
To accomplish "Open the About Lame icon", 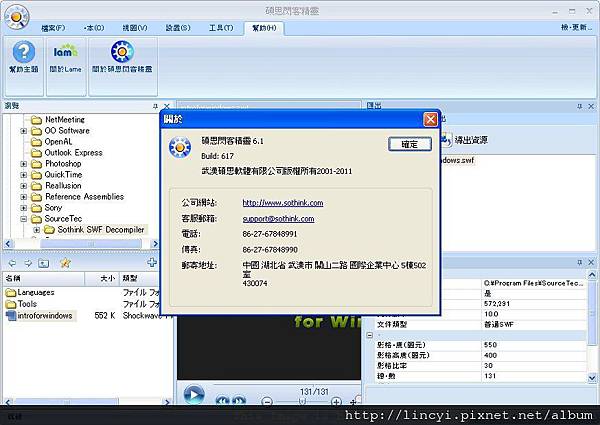I will point(65,57).
